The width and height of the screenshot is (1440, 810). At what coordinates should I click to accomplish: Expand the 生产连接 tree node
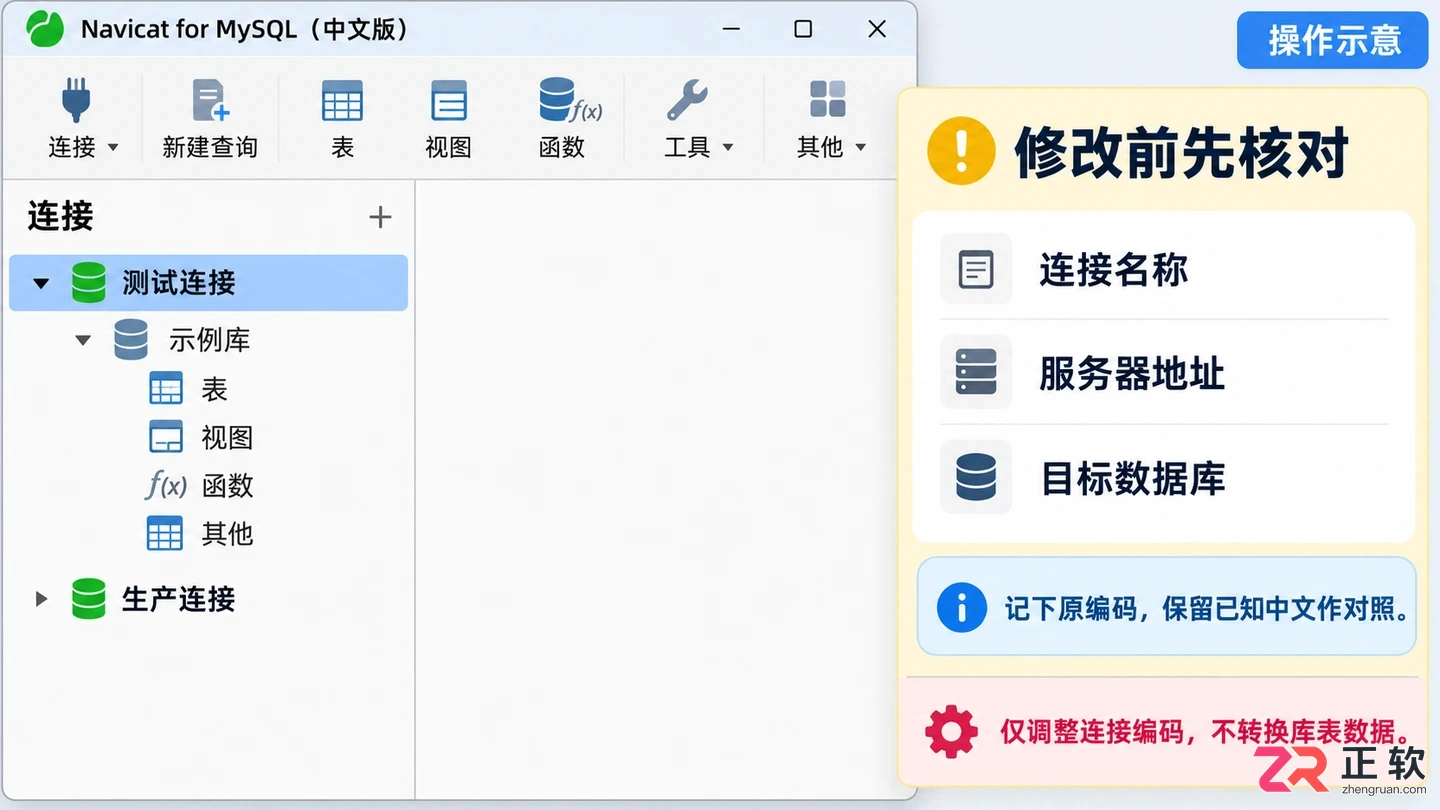pyautogui.click(x=41, y=599)
